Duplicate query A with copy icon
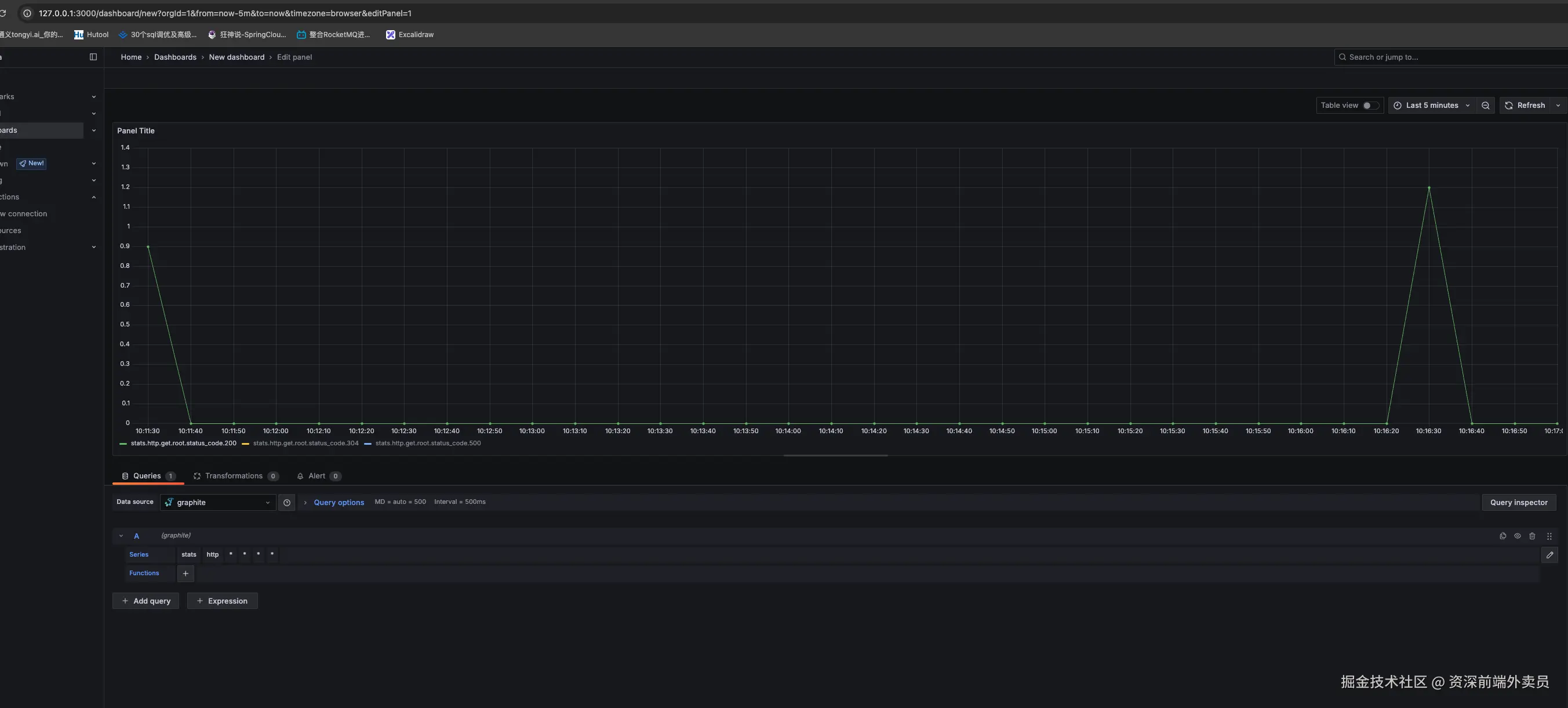Viewport: 1568px width, 708px height. point(1502,536)
